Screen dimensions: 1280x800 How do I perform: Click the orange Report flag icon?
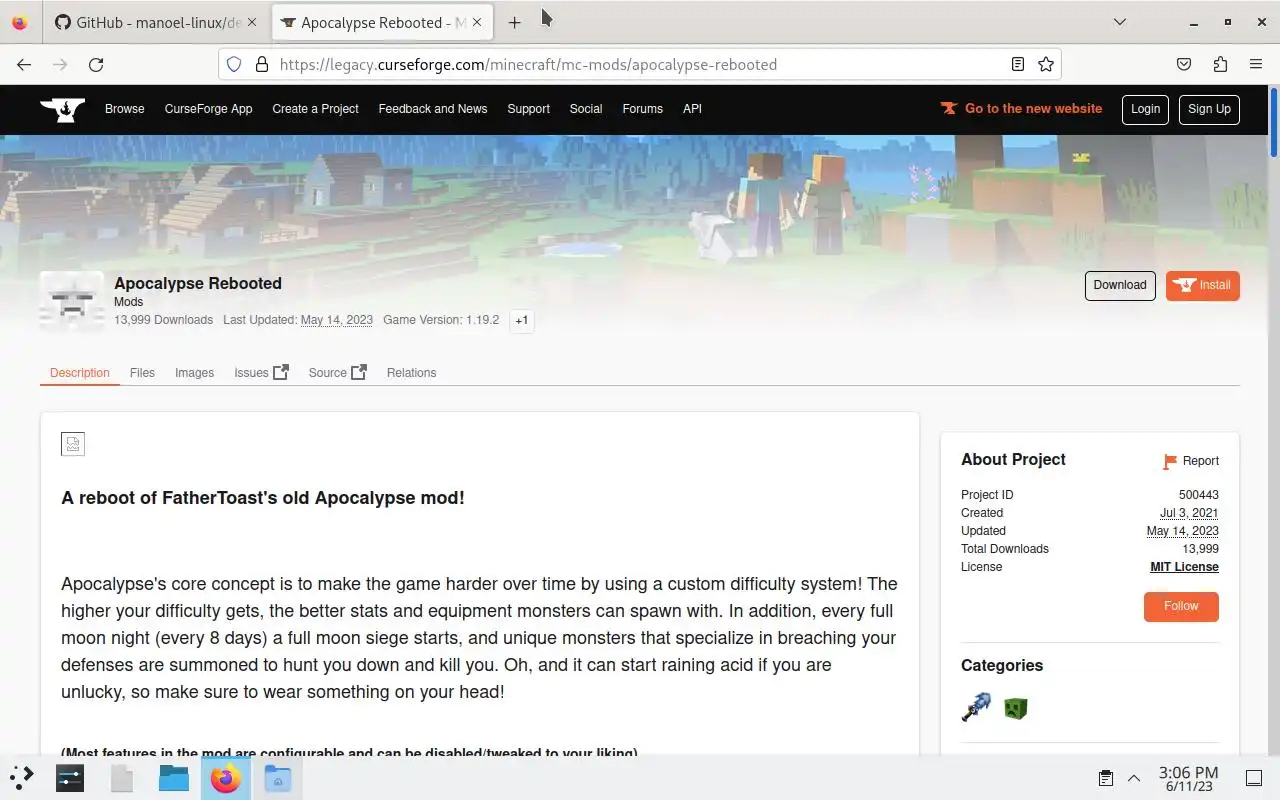pos(1170,461)
